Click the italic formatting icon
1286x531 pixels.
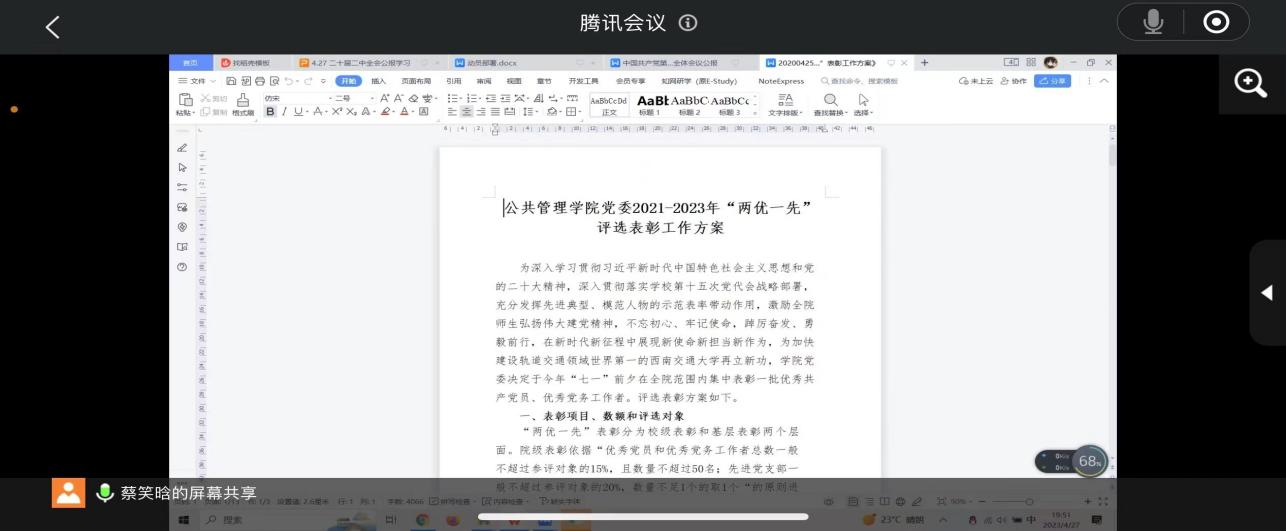(284, 112)
